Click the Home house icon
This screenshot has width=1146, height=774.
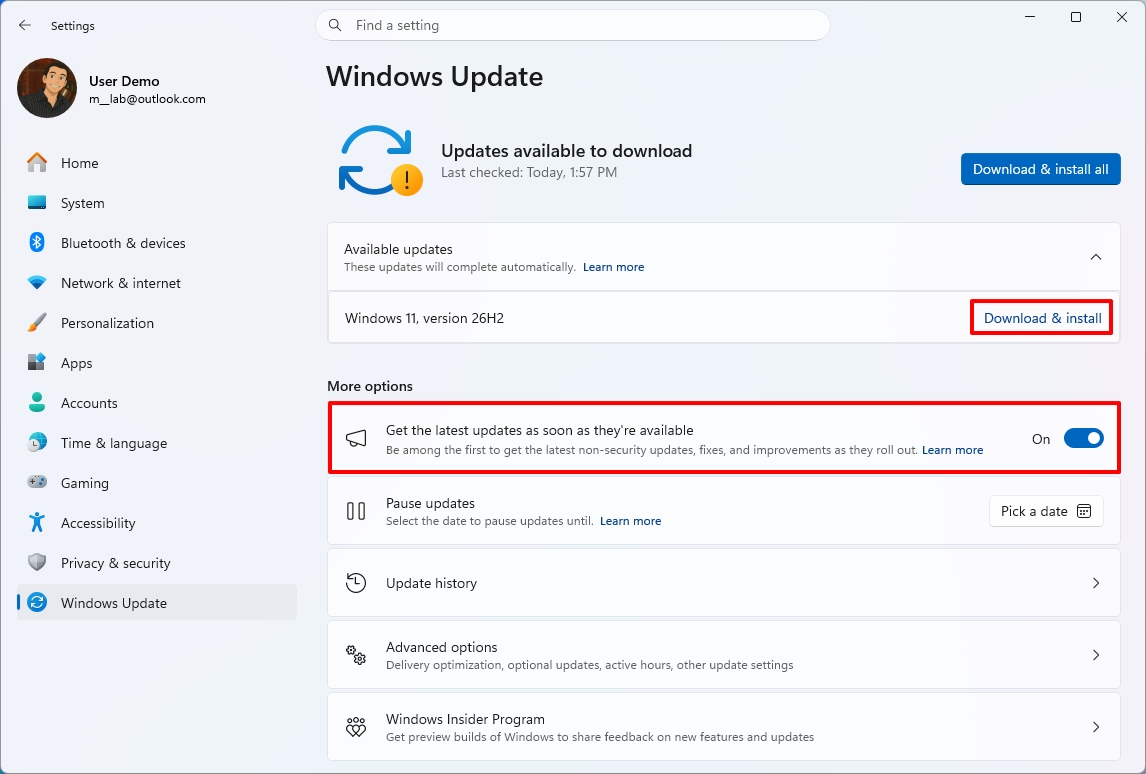pyautogui.click(x=37, y=162)
